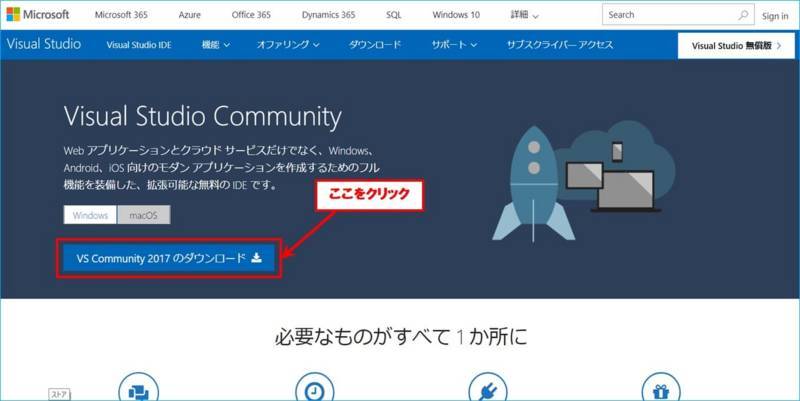
Task: Click the devices circle icon below heading
Action: click(138, 389)
